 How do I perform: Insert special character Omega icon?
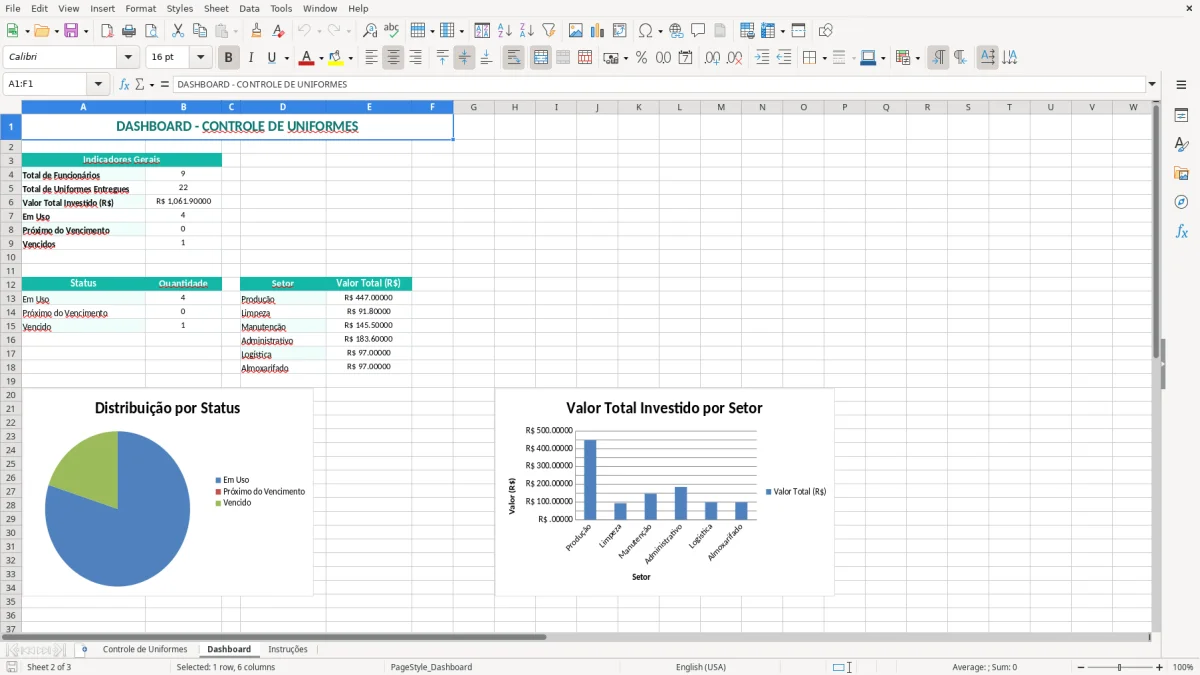click(645, 31)
